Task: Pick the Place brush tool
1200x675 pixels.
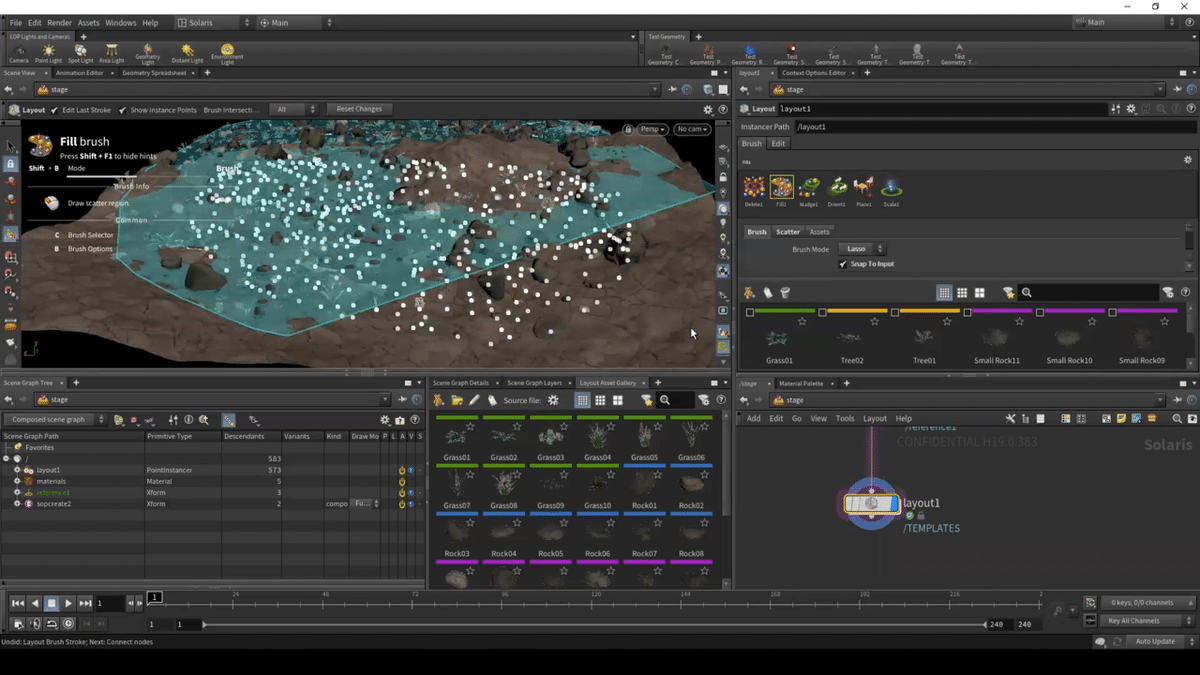Action: [x=864, y=187]
